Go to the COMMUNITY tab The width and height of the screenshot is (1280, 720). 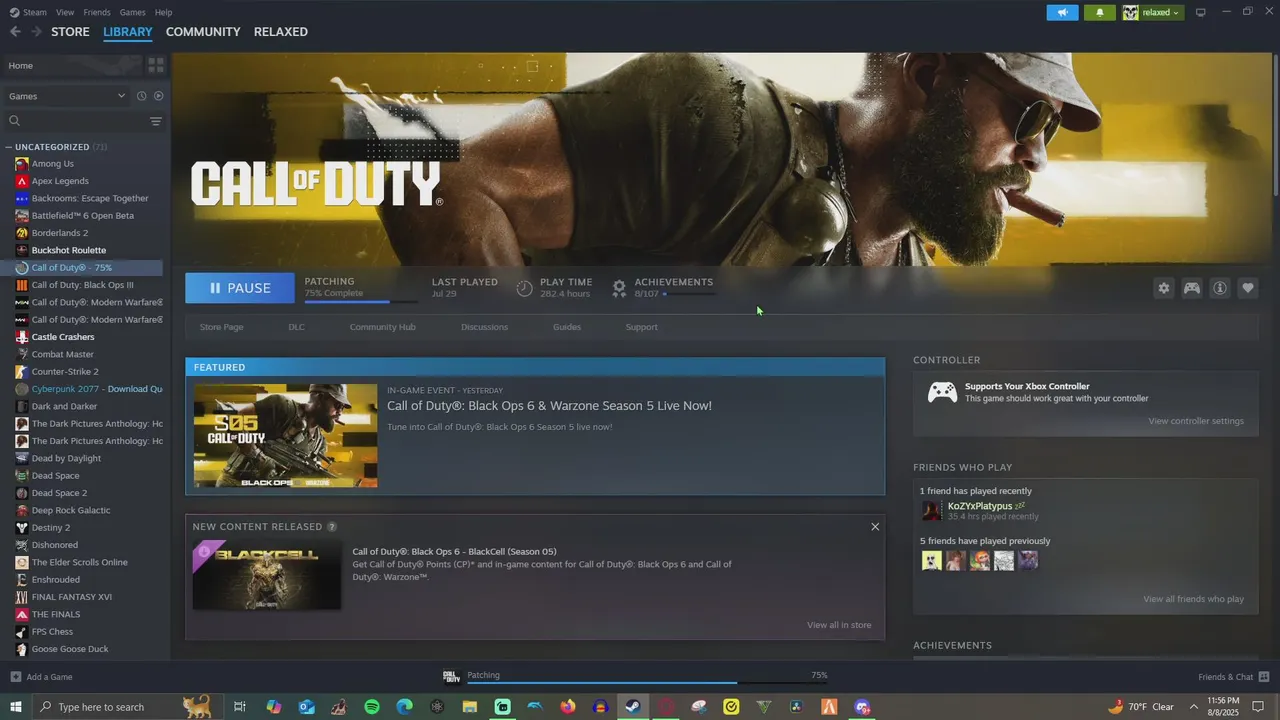[x=203, y=32]
